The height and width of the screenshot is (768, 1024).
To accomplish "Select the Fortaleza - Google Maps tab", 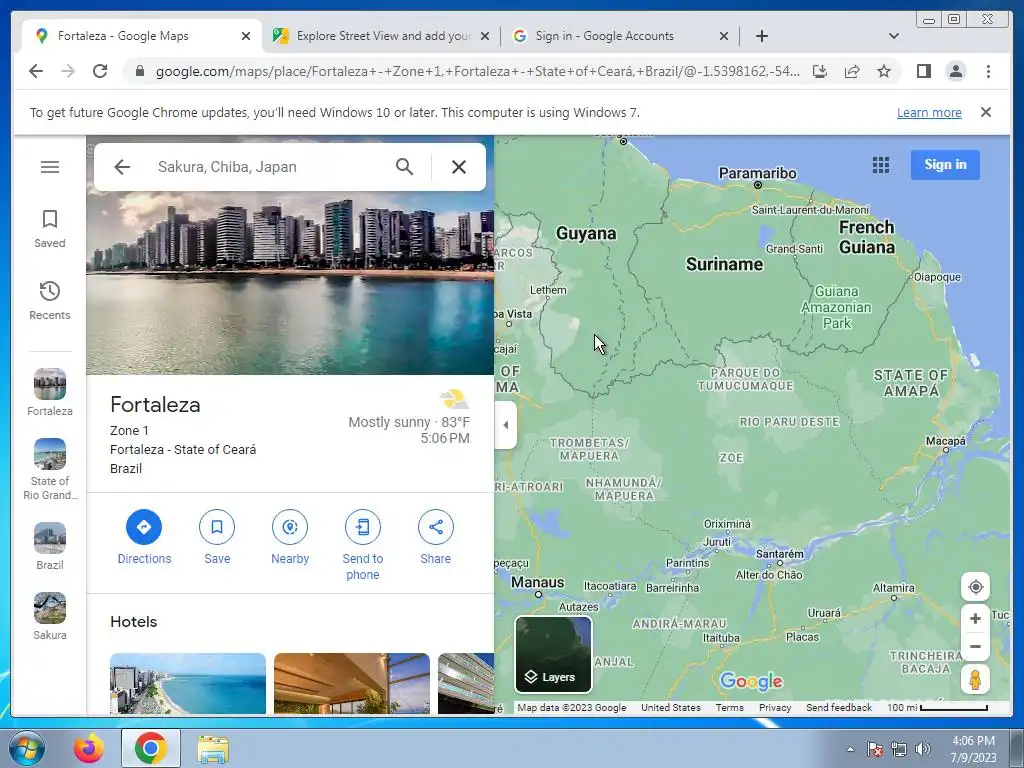I will 142,36.
